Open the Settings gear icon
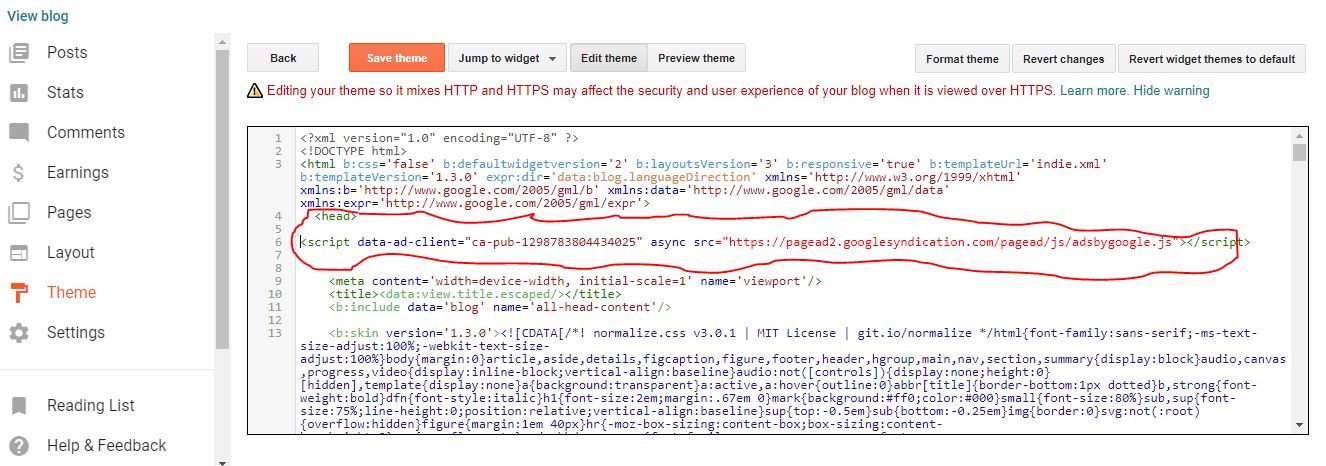The height and width of the screenshot is (466, 1326). [x=19, y=333]
